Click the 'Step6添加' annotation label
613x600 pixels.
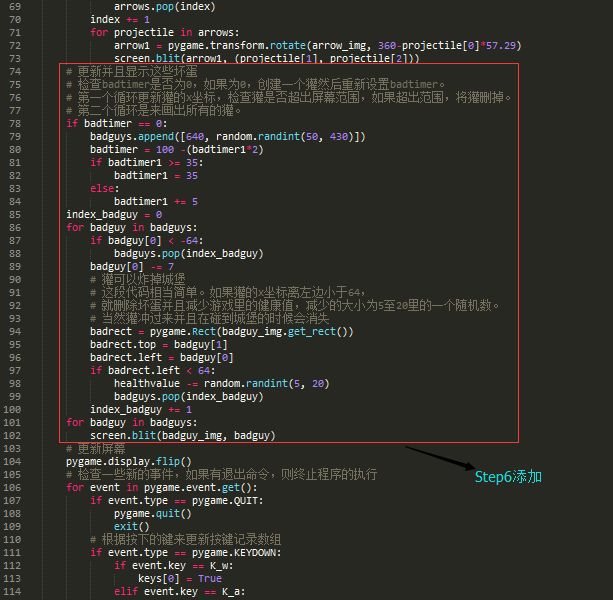click(x=507, y=477)
